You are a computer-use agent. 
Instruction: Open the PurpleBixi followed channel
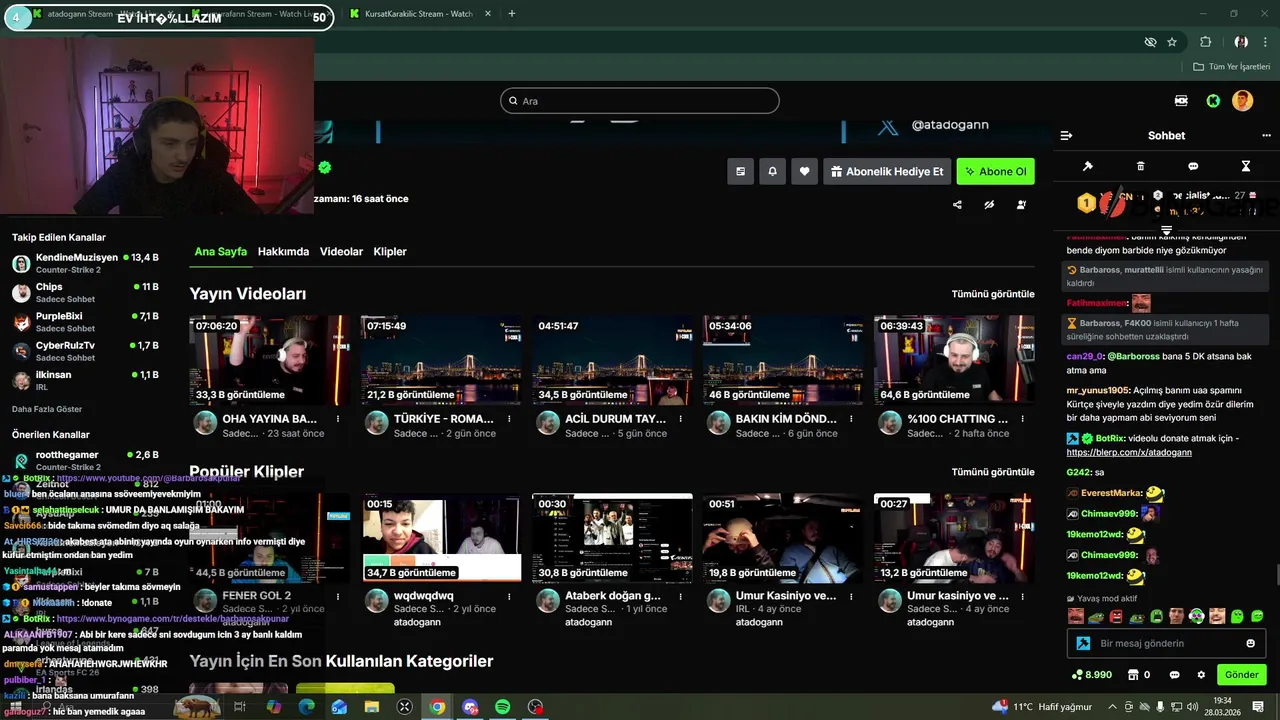(x=85, y=322)
